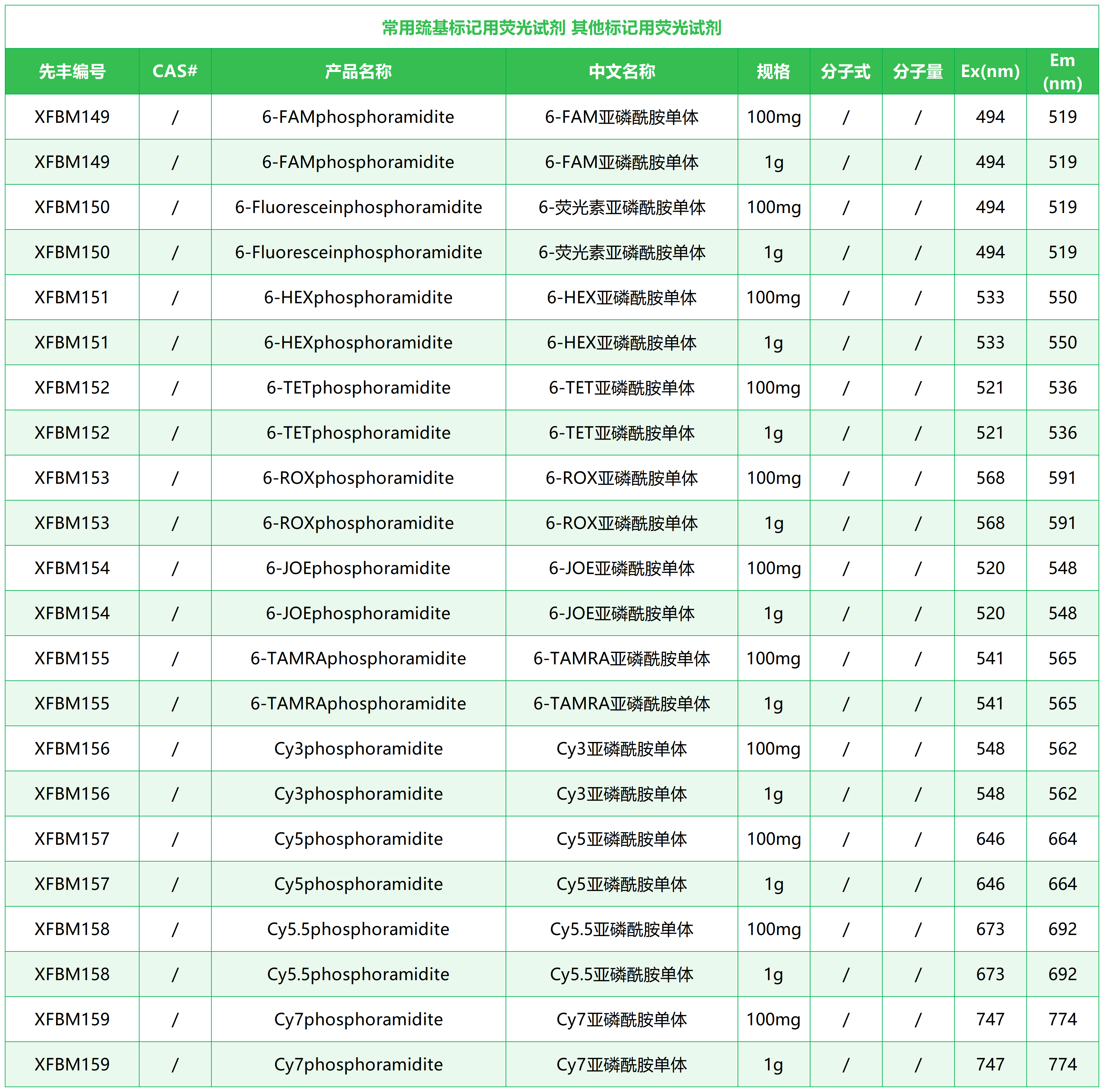Click the 产品名称 column header
1104x1092 pixels.
[x=358, y=72]
